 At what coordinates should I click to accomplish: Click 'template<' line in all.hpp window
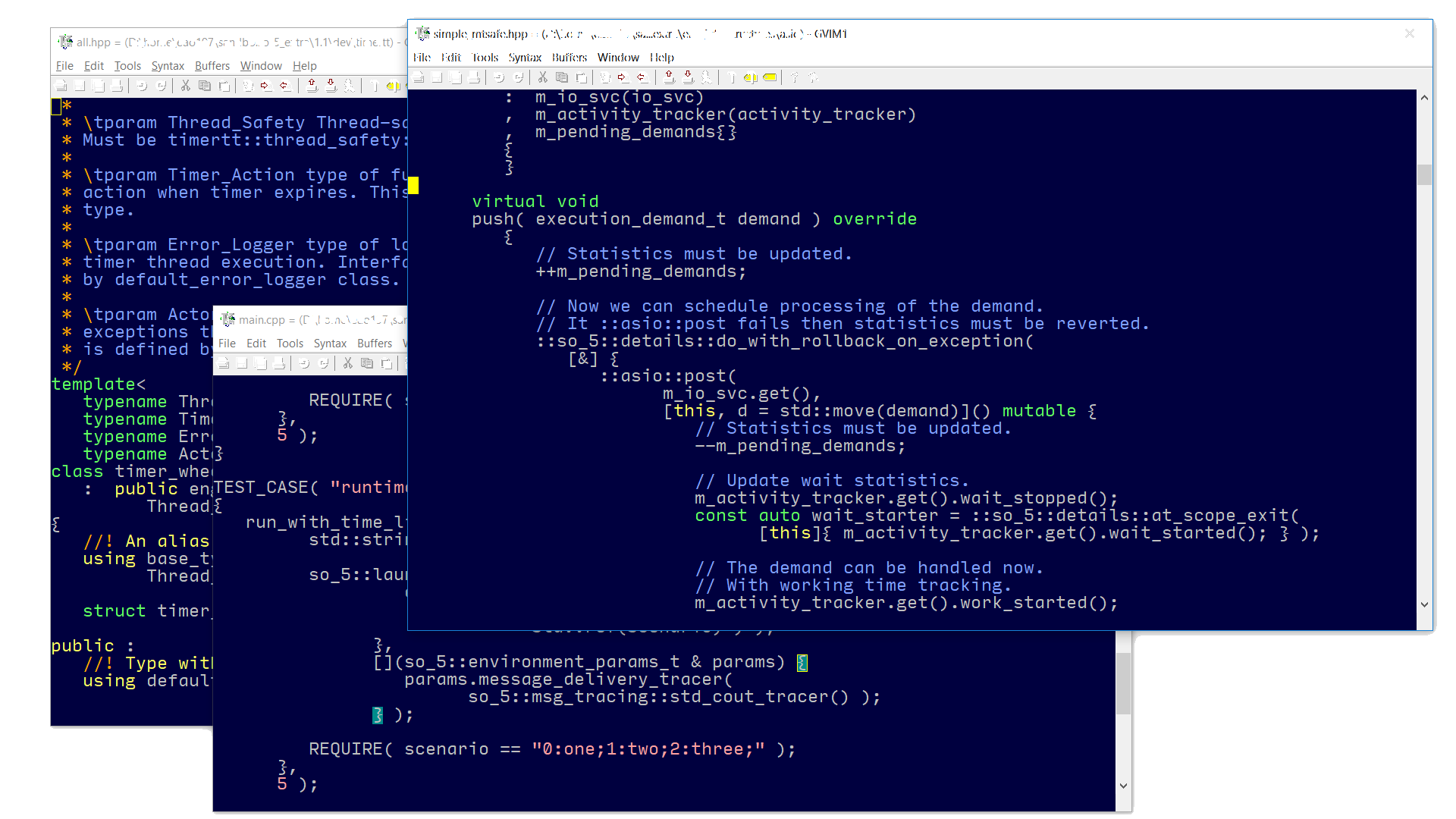[x=99, y=384]
